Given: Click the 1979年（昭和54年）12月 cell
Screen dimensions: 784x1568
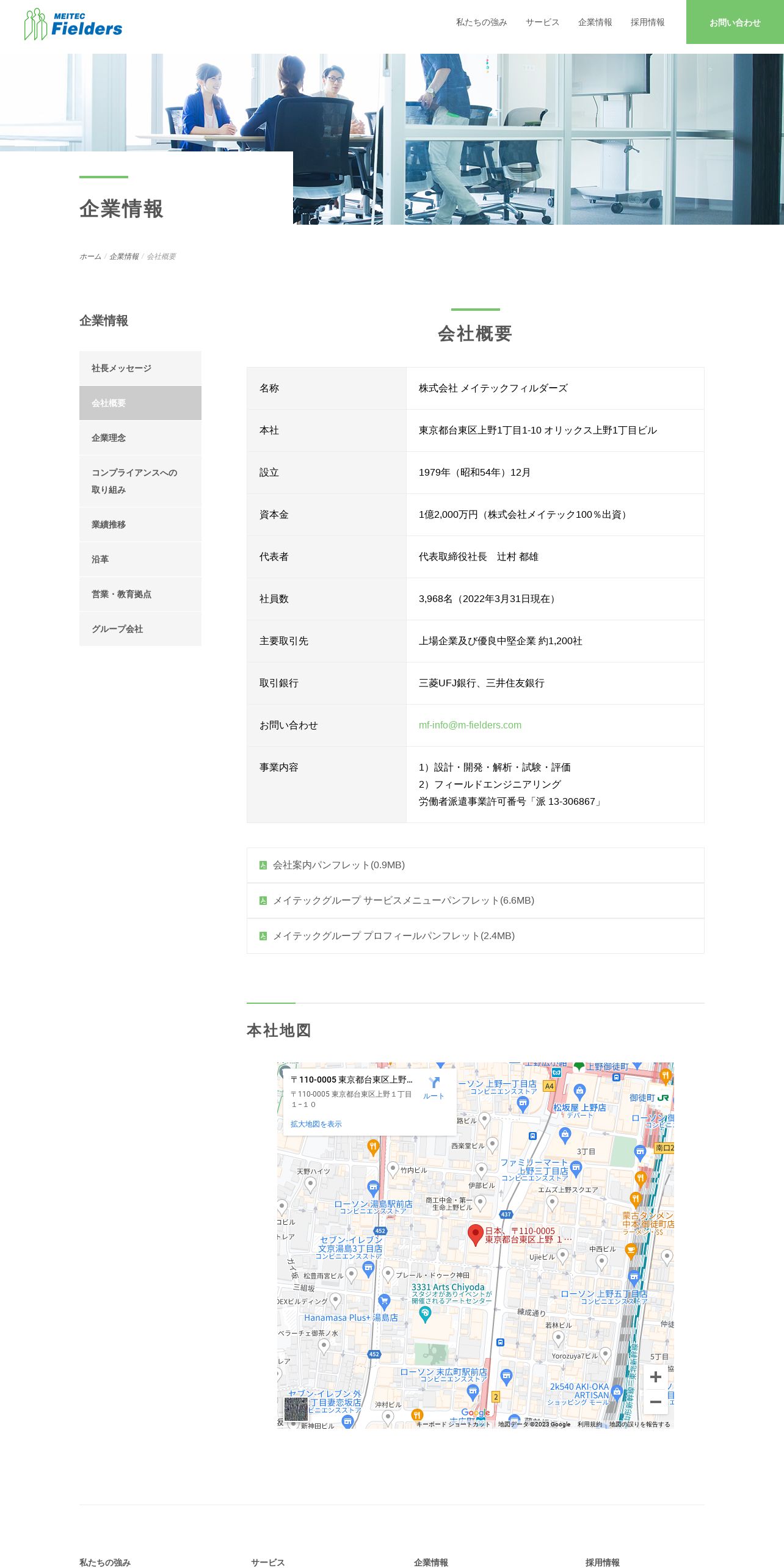Looking at the screenshot, I should (x=555, y=473).
